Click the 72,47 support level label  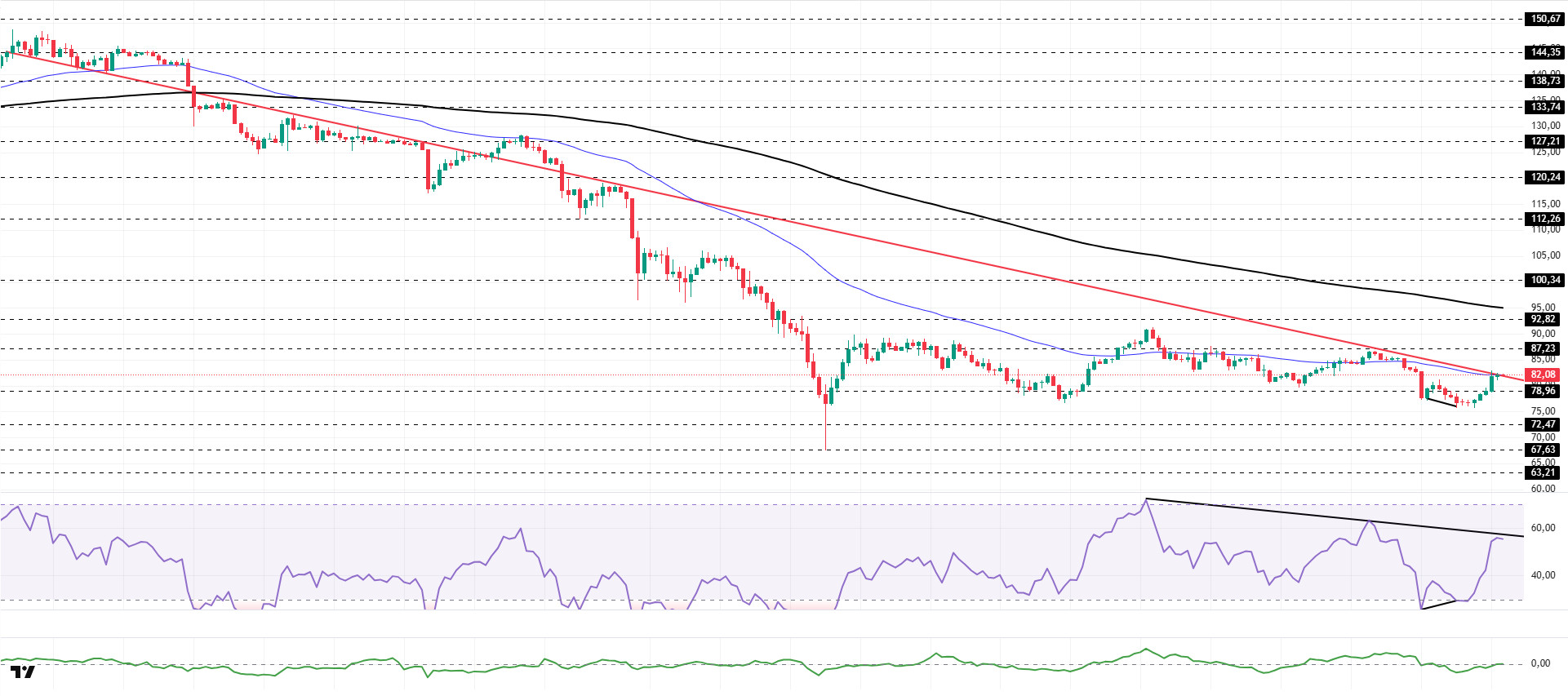[x=1542, y=424]
